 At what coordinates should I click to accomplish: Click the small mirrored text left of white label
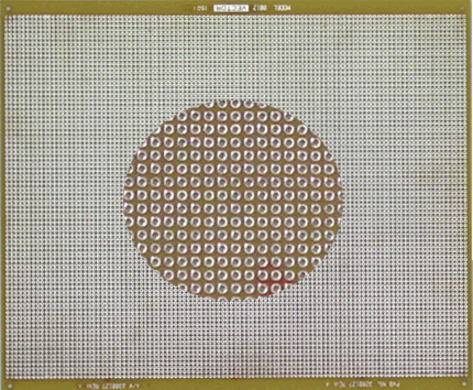pos(199,8)
